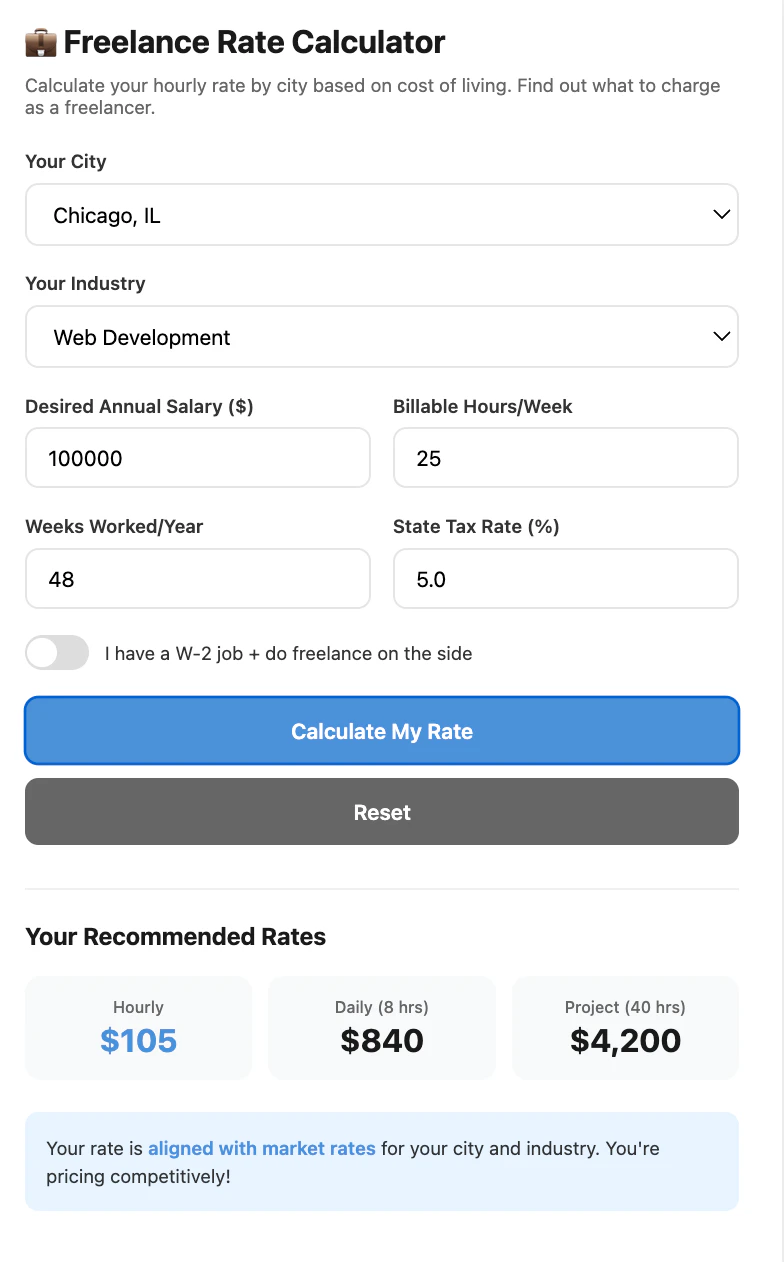Click the aligned with market rates text
The height and width of the screenshot is (1262, 784).
tap(261, 1148)
